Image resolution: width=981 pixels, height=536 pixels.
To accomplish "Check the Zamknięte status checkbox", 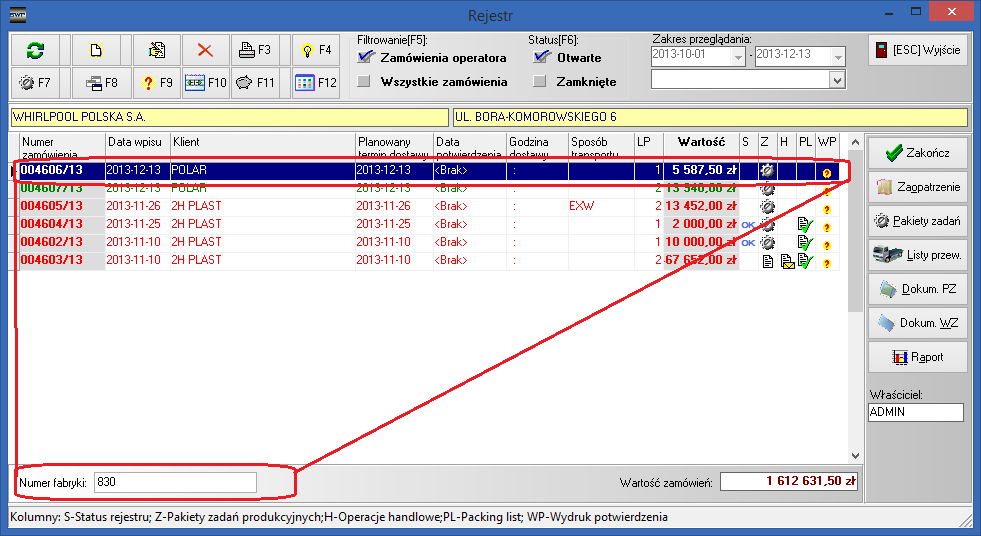I will (x=541, y=82).
